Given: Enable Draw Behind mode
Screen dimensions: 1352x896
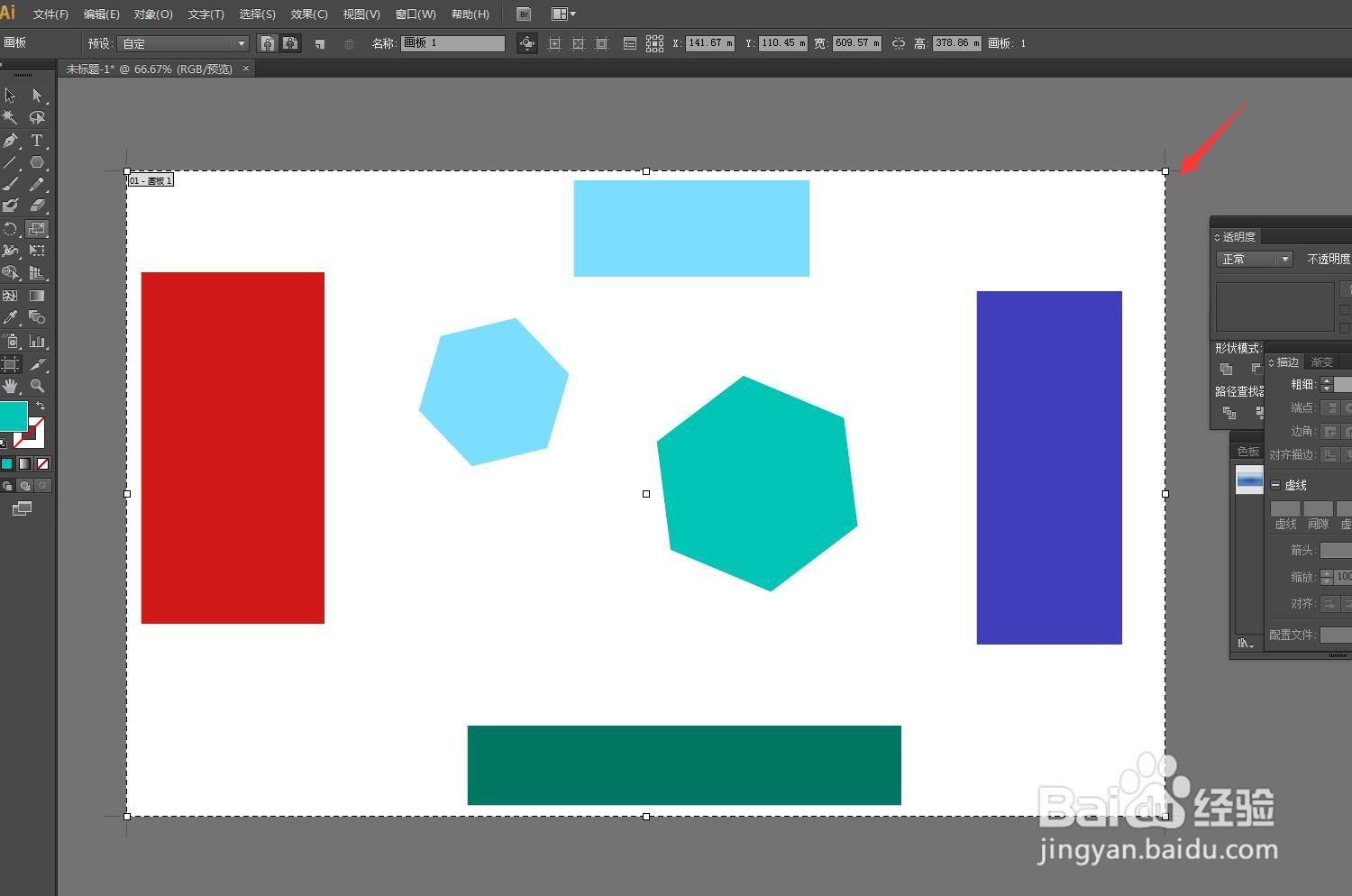Looking at the screenshot, I should pyautogui.click(x=24, y=486).
